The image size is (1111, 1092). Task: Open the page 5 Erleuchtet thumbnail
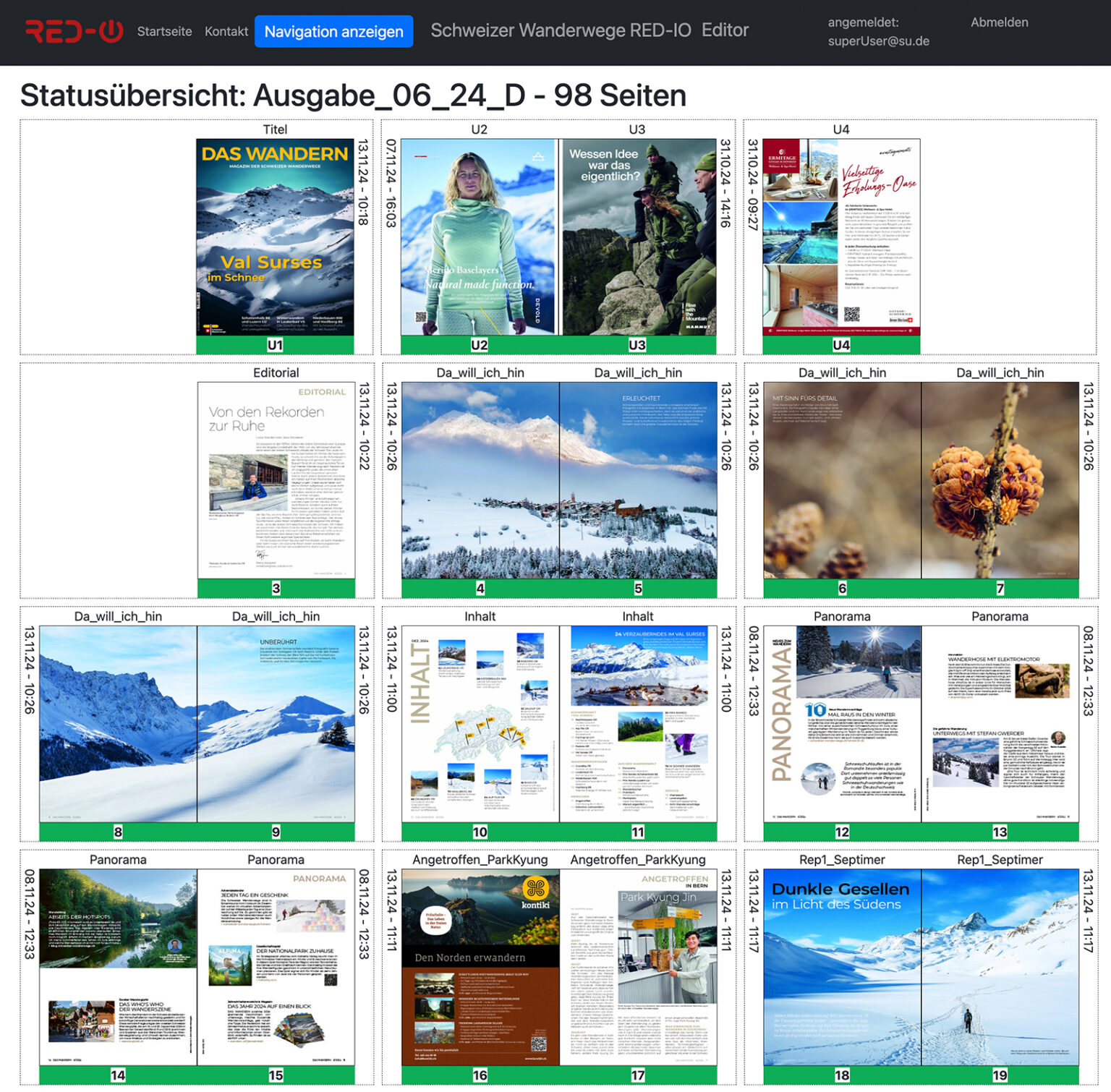tap(638, 480)
